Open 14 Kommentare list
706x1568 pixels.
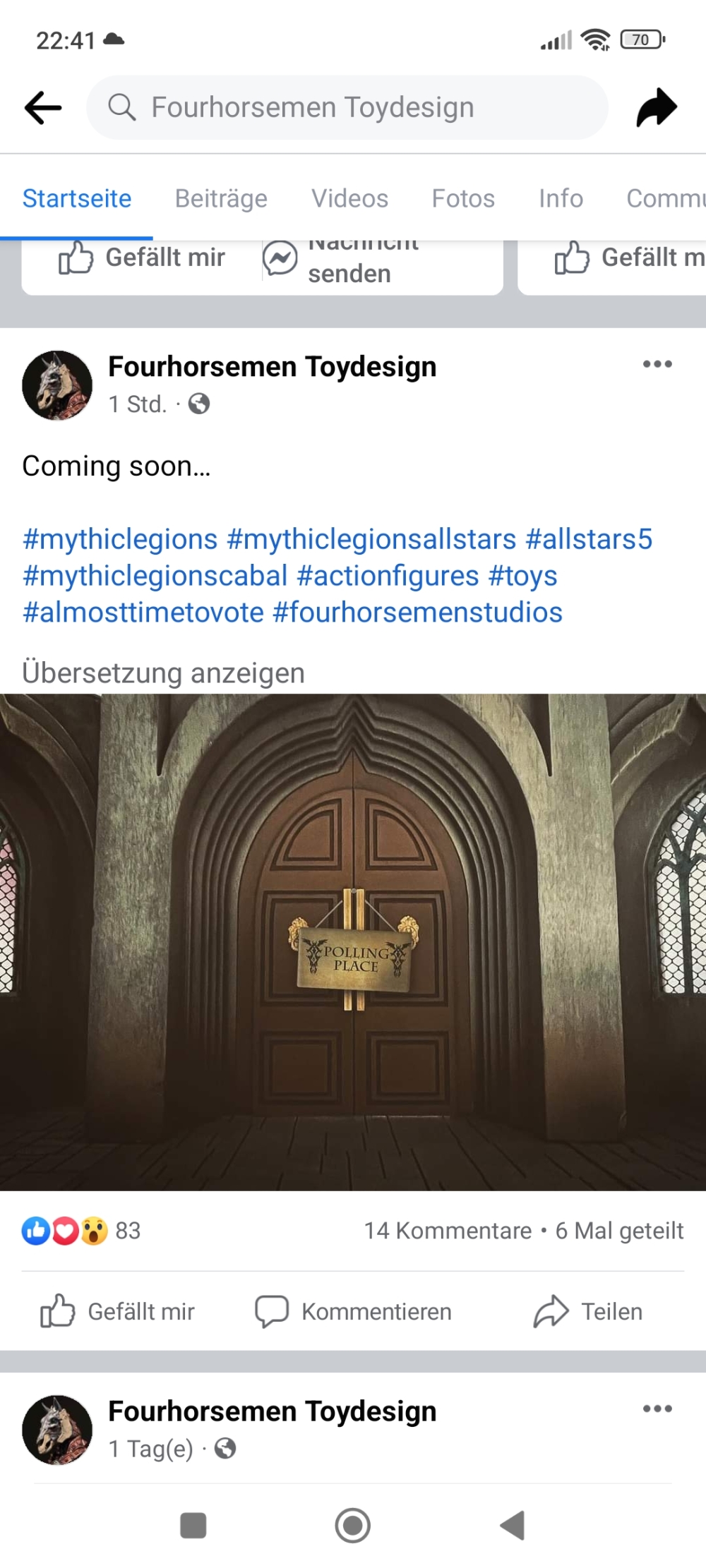(448, 1231)
